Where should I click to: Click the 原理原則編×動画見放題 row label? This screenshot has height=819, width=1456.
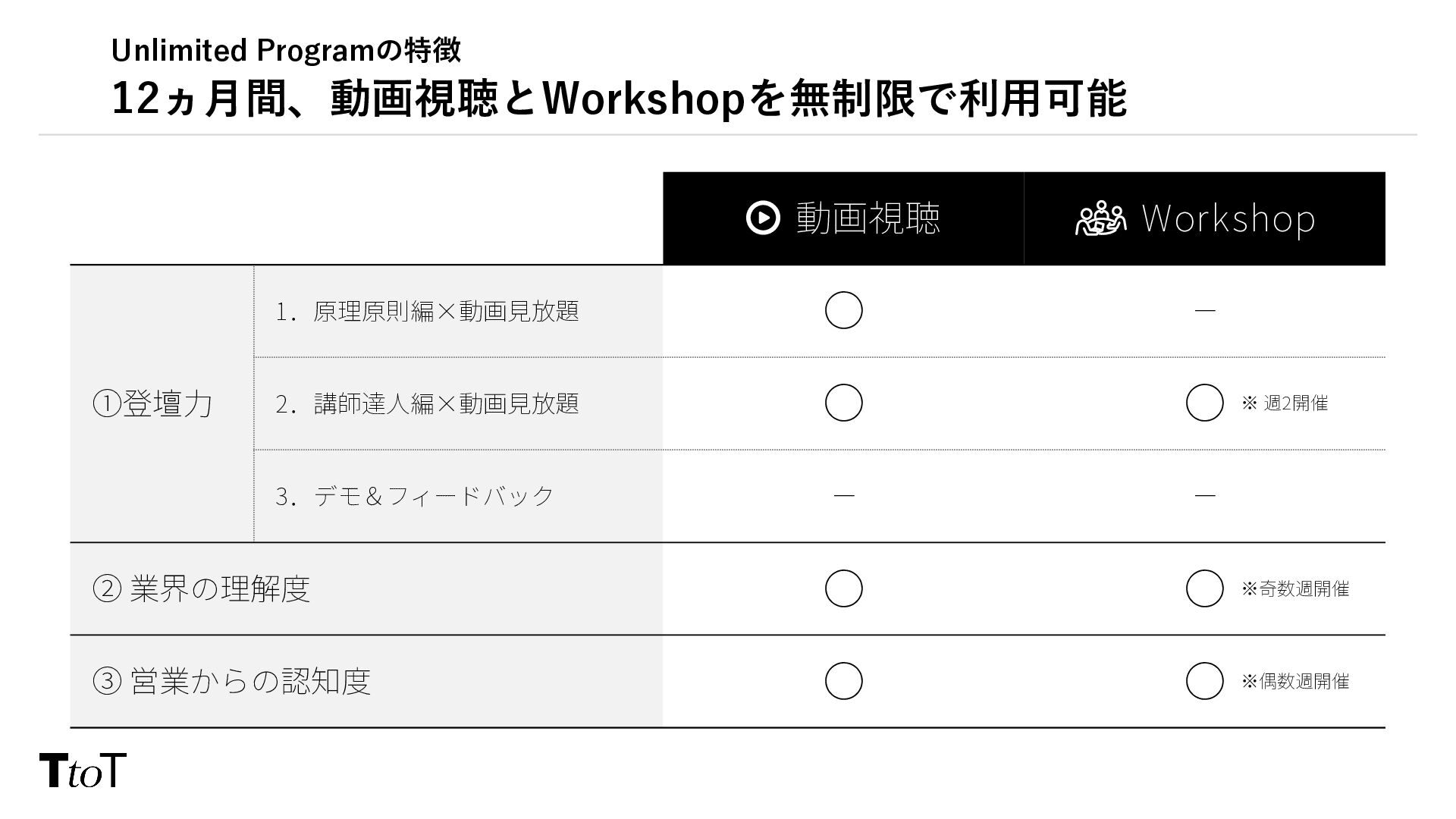(x=427, y=311)
